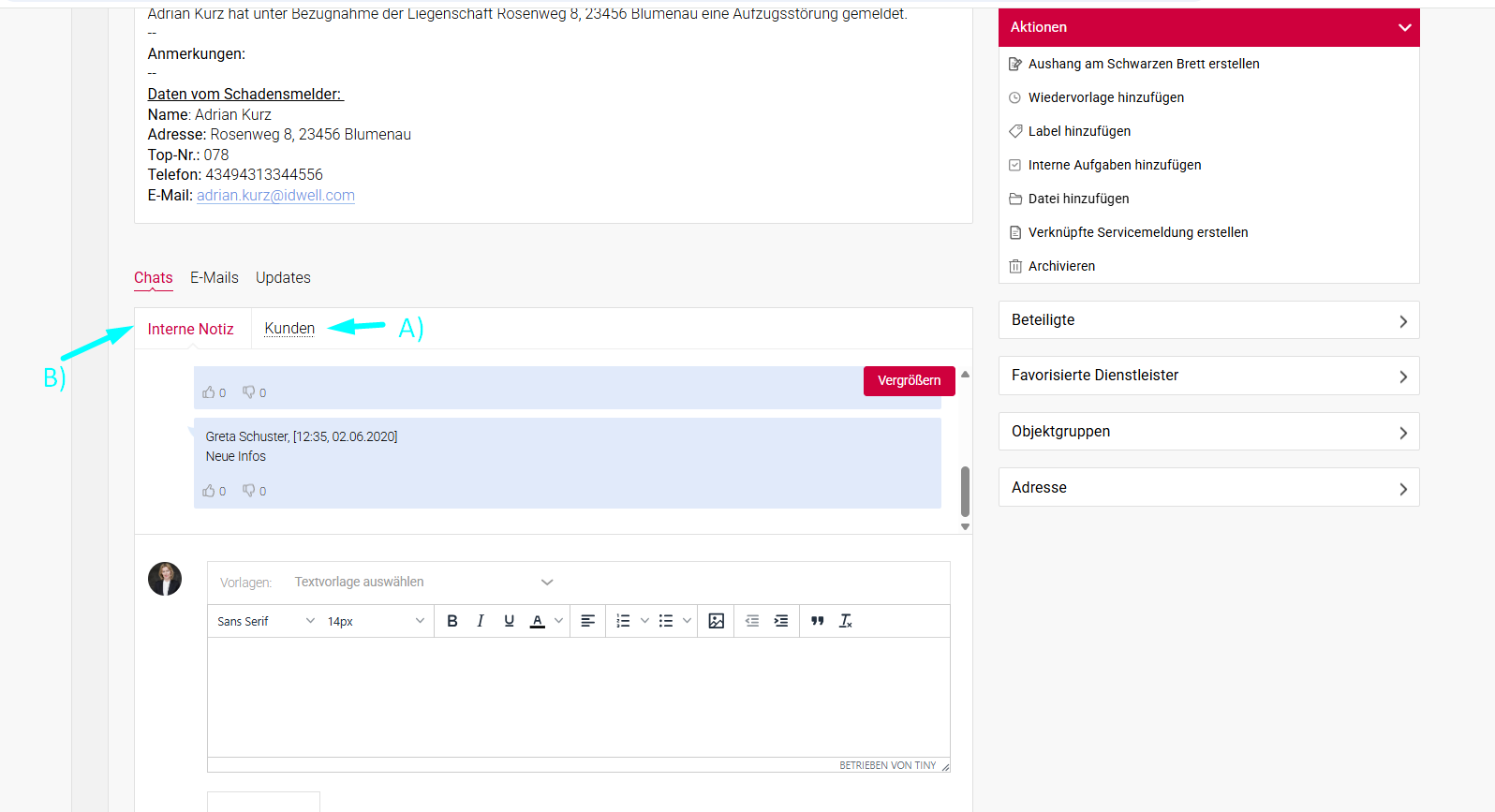
Task: Insert a blockquote
Action: 818,621
